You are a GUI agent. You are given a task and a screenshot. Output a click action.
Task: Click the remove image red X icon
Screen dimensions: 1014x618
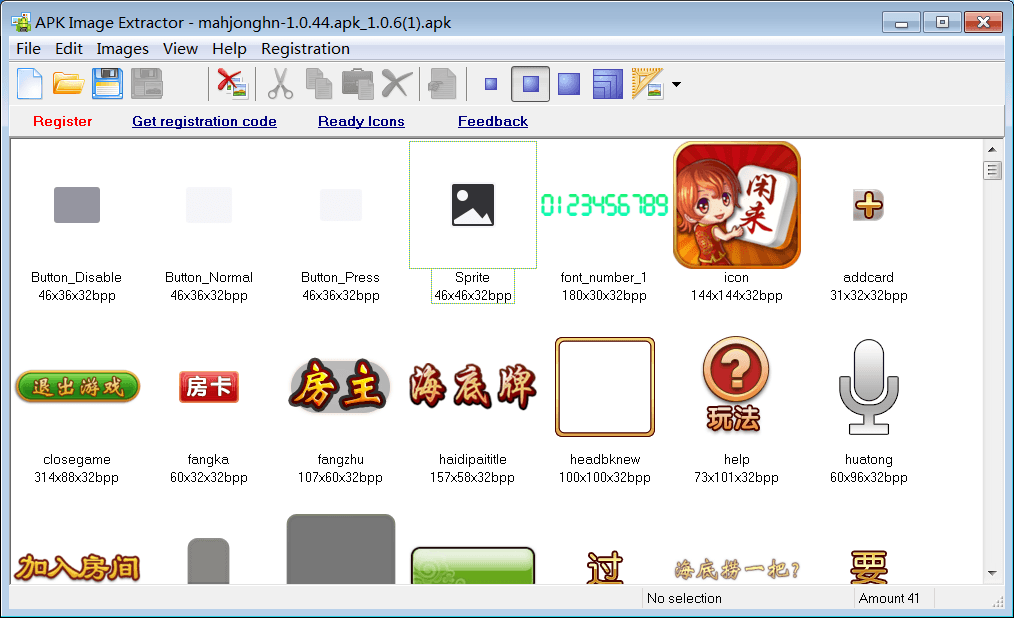tap(232, 83)
